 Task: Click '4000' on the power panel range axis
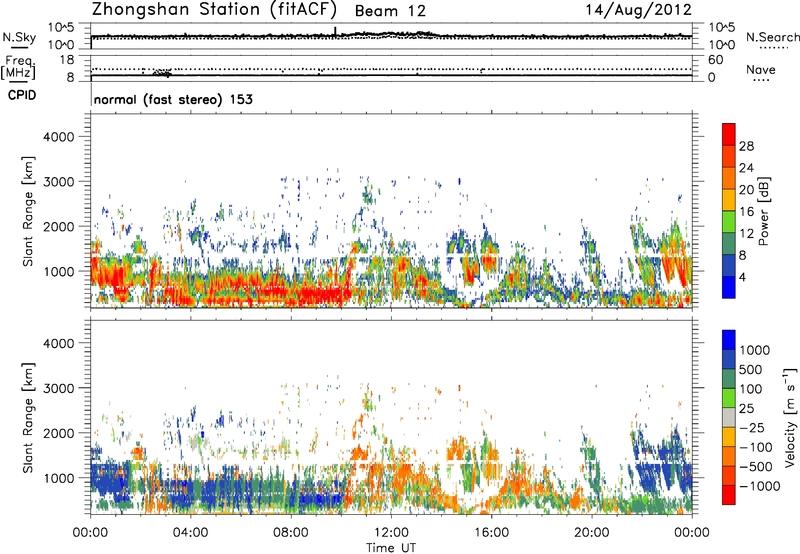[x=59, y=137]
